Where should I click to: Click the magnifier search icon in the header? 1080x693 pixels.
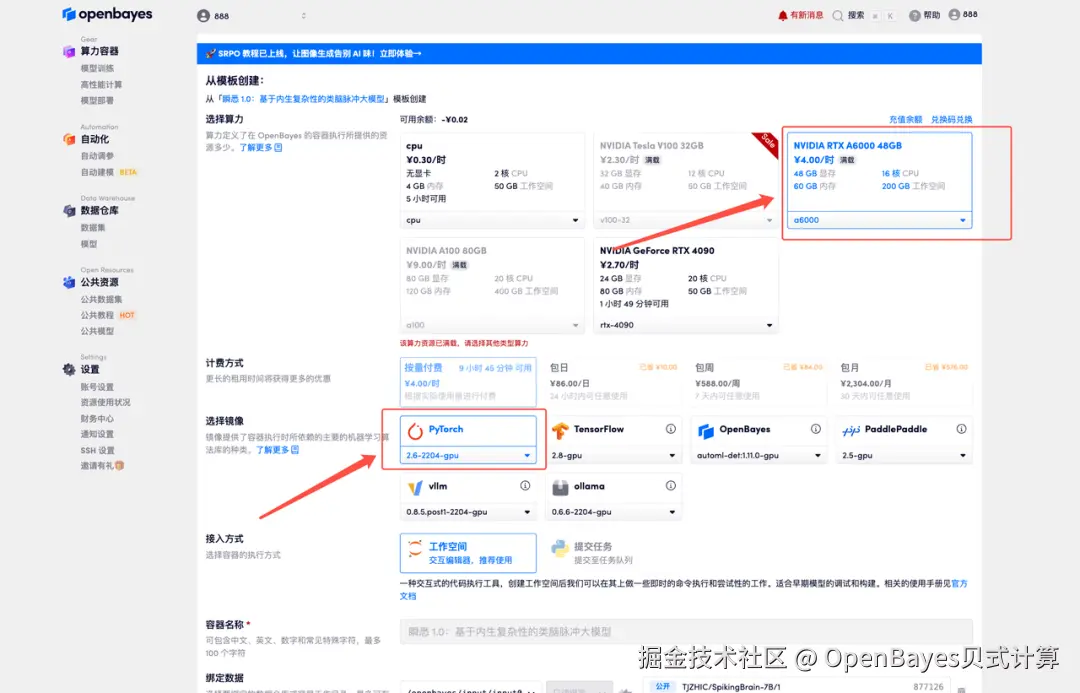(838, 15)
